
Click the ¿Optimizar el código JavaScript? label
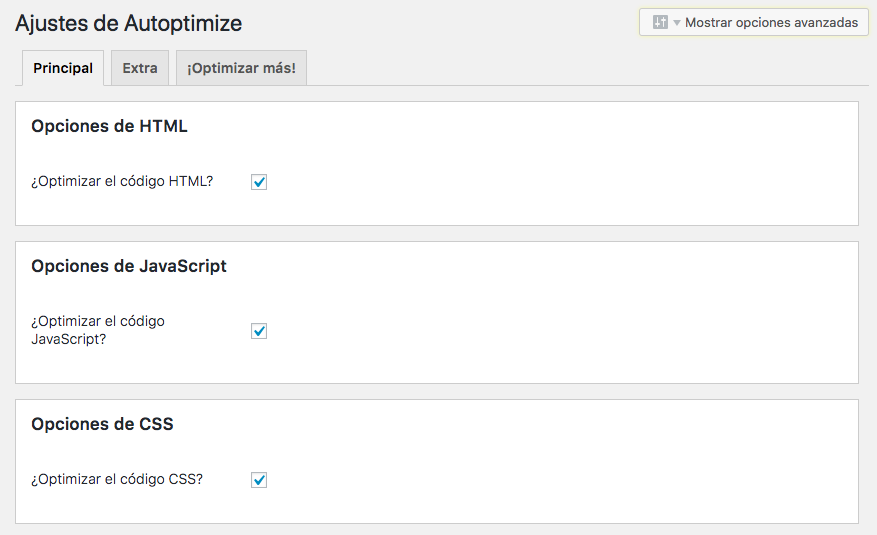click(98, 330)
